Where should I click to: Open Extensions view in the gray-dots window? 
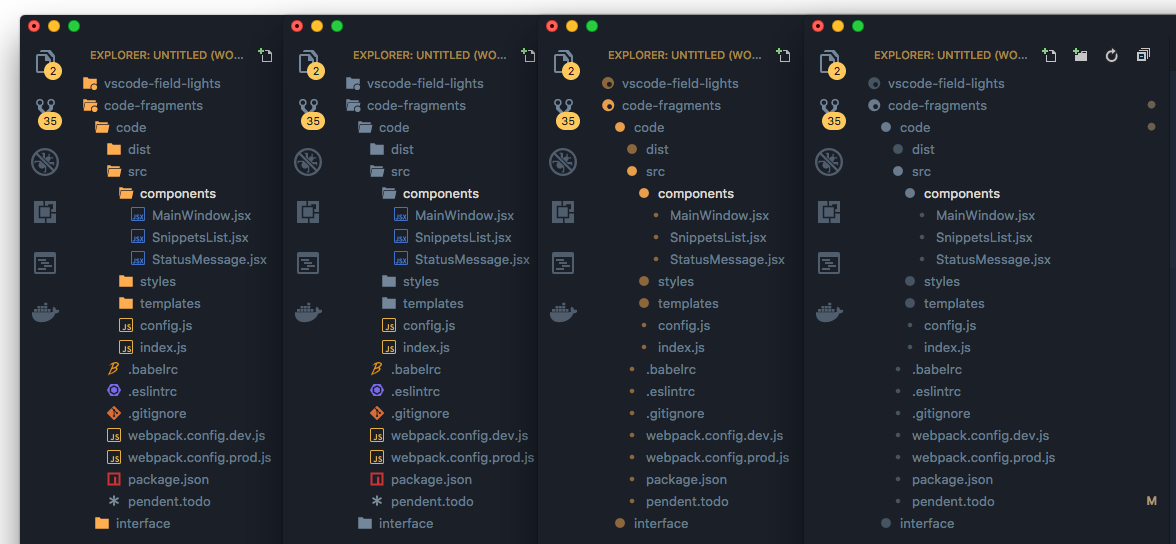tap(830, 212)
